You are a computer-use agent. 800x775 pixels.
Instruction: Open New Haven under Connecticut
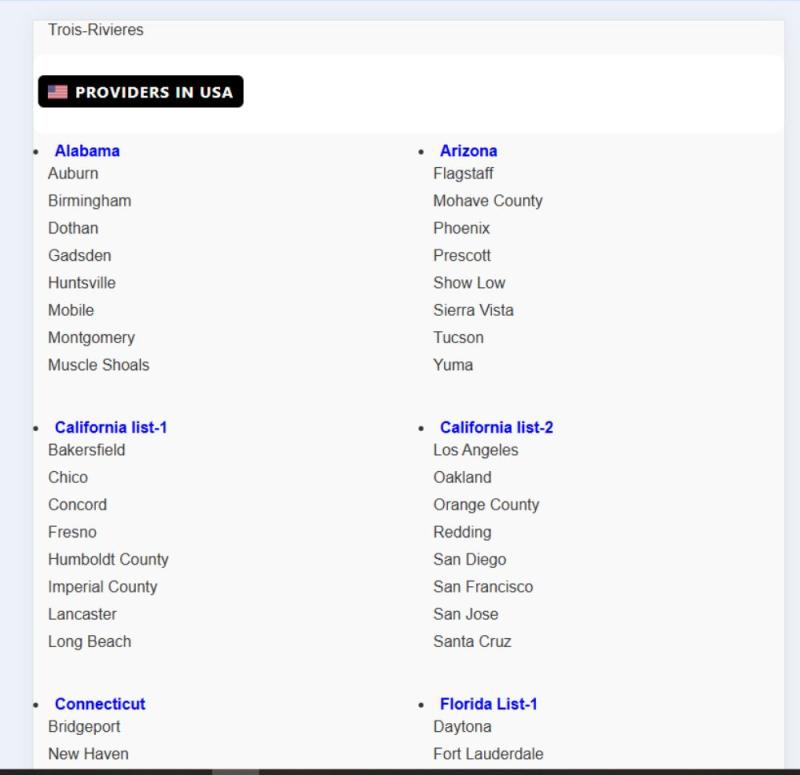point(88,754)
